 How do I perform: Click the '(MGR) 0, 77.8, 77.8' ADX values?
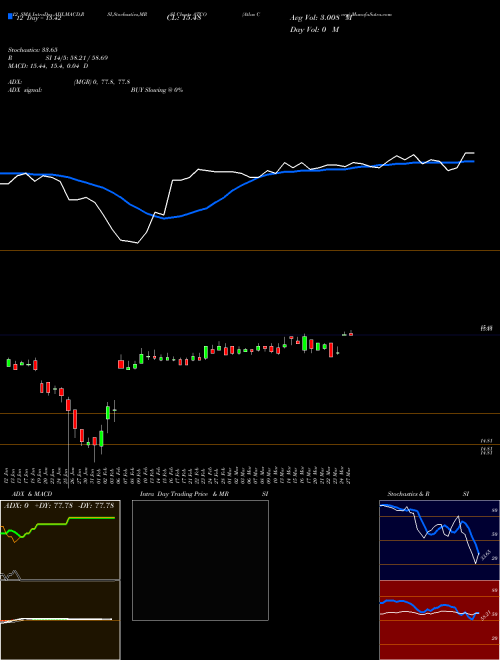[x=101, y=82]
